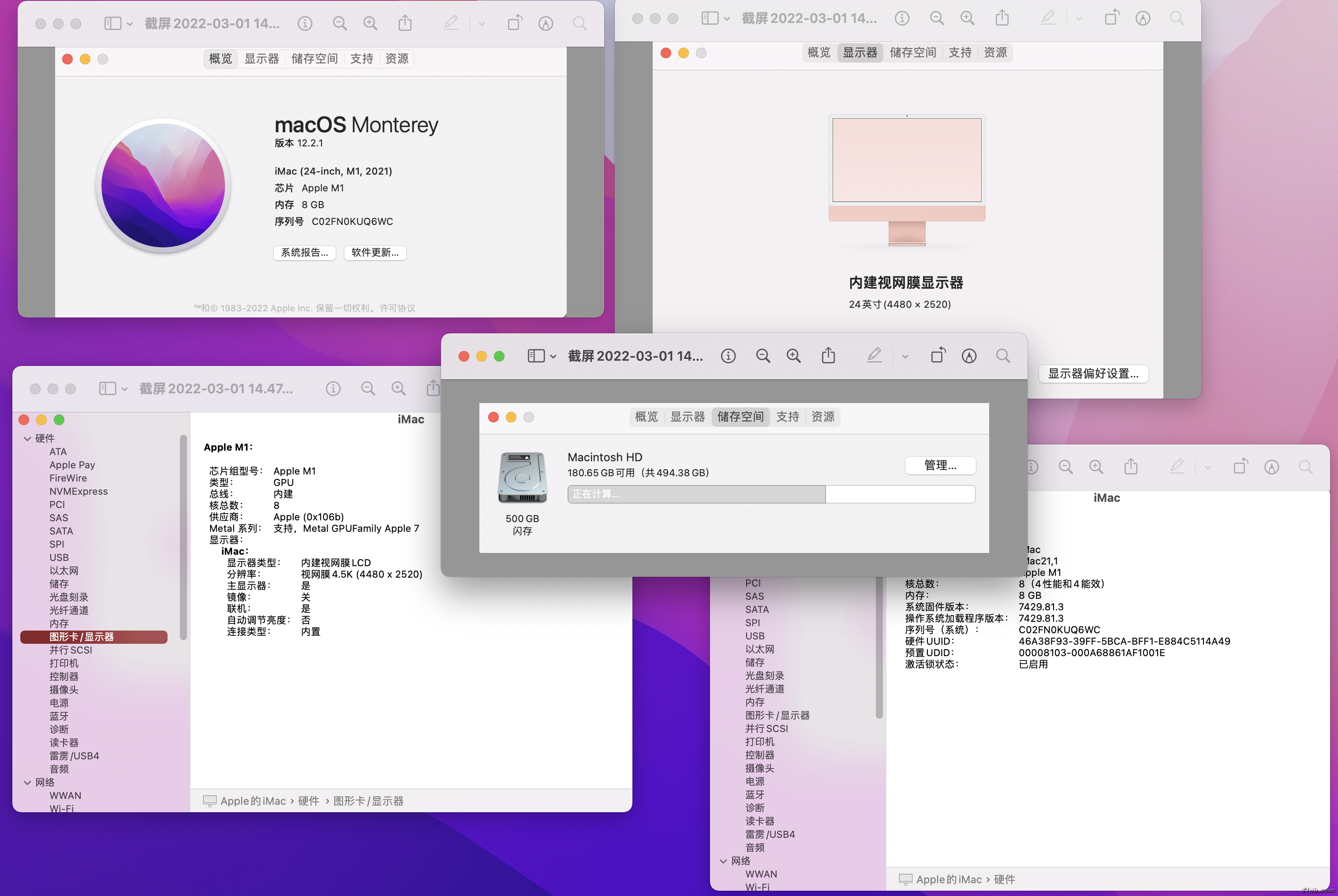
Task: Collapse the 网络 group in bottom-left sidebar
Action: (27, 782)
